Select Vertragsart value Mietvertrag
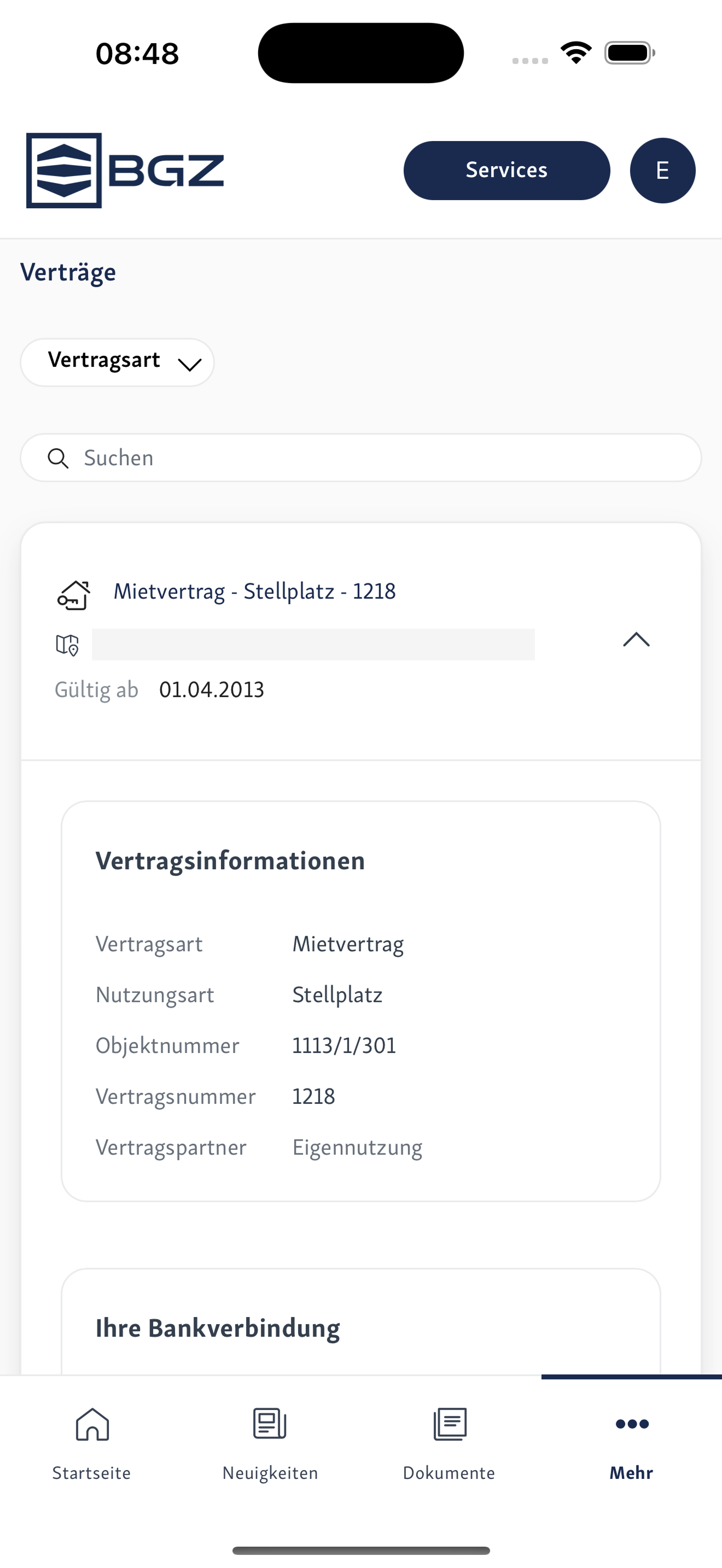 coord(348,944)
